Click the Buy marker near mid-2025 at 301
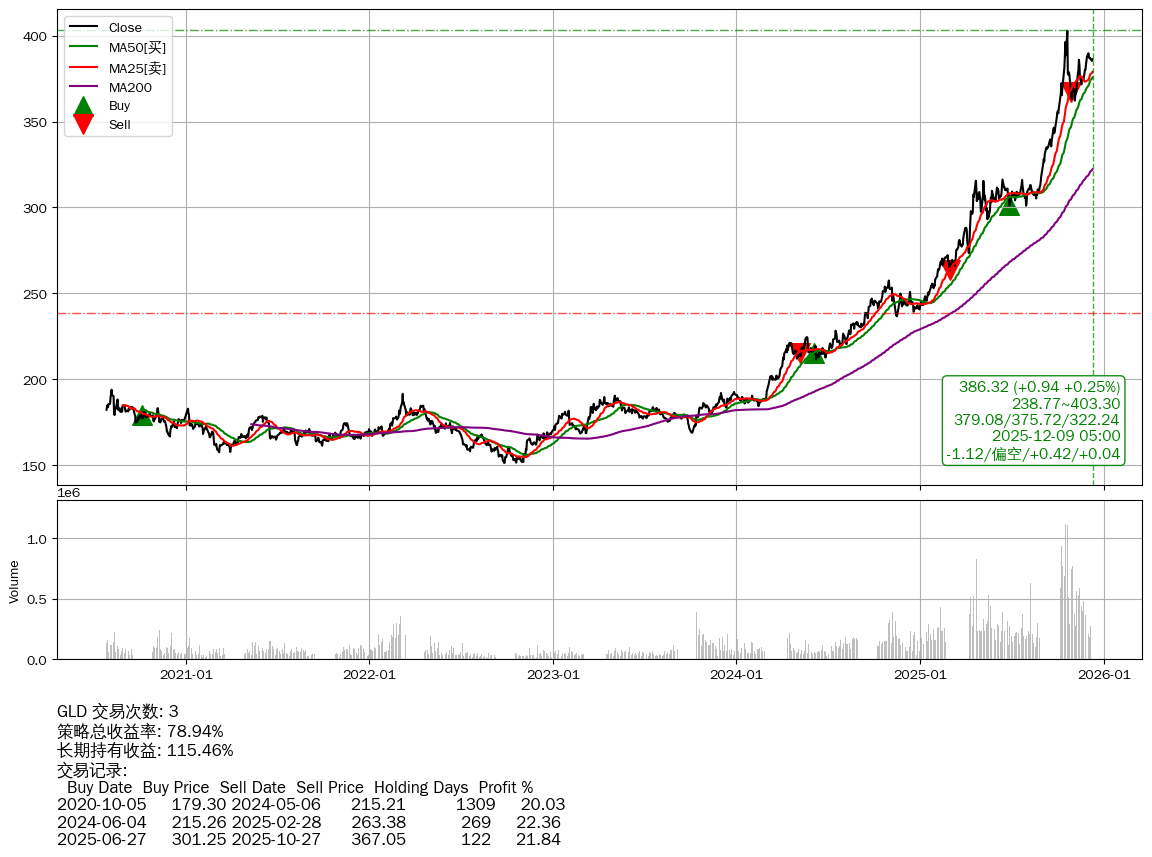Image resolution: width=1152 pixels, height=857 pixels. pos(1009,205)
